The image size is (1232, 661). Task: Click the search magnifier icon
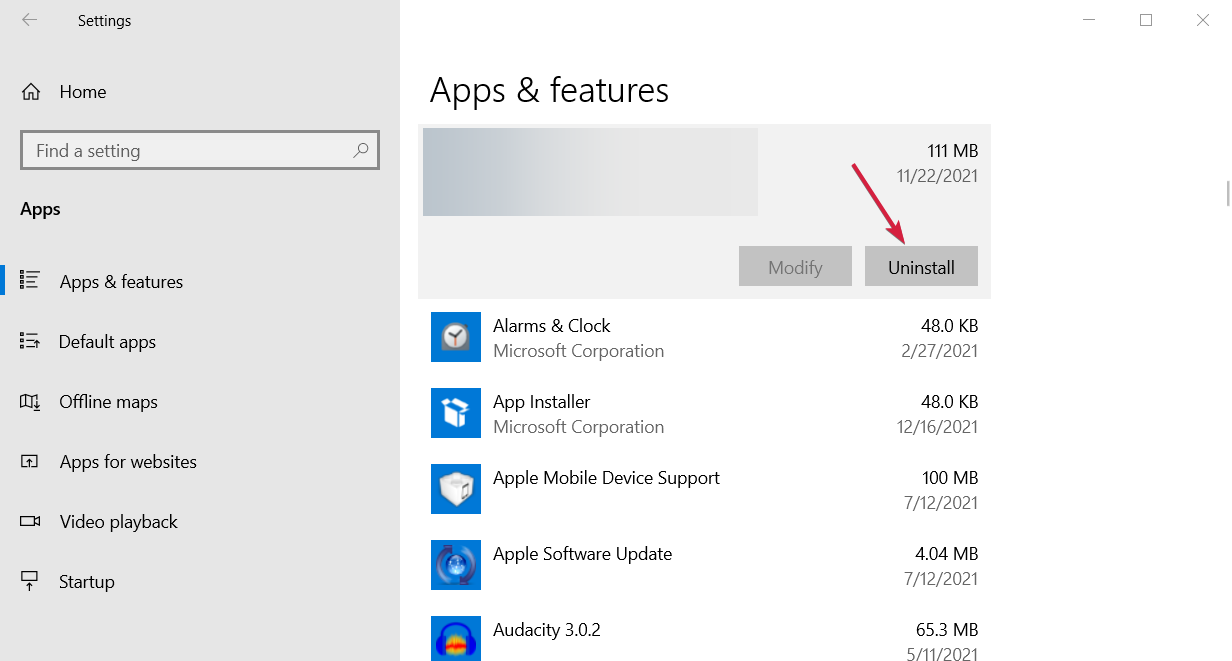click(361, 151)
